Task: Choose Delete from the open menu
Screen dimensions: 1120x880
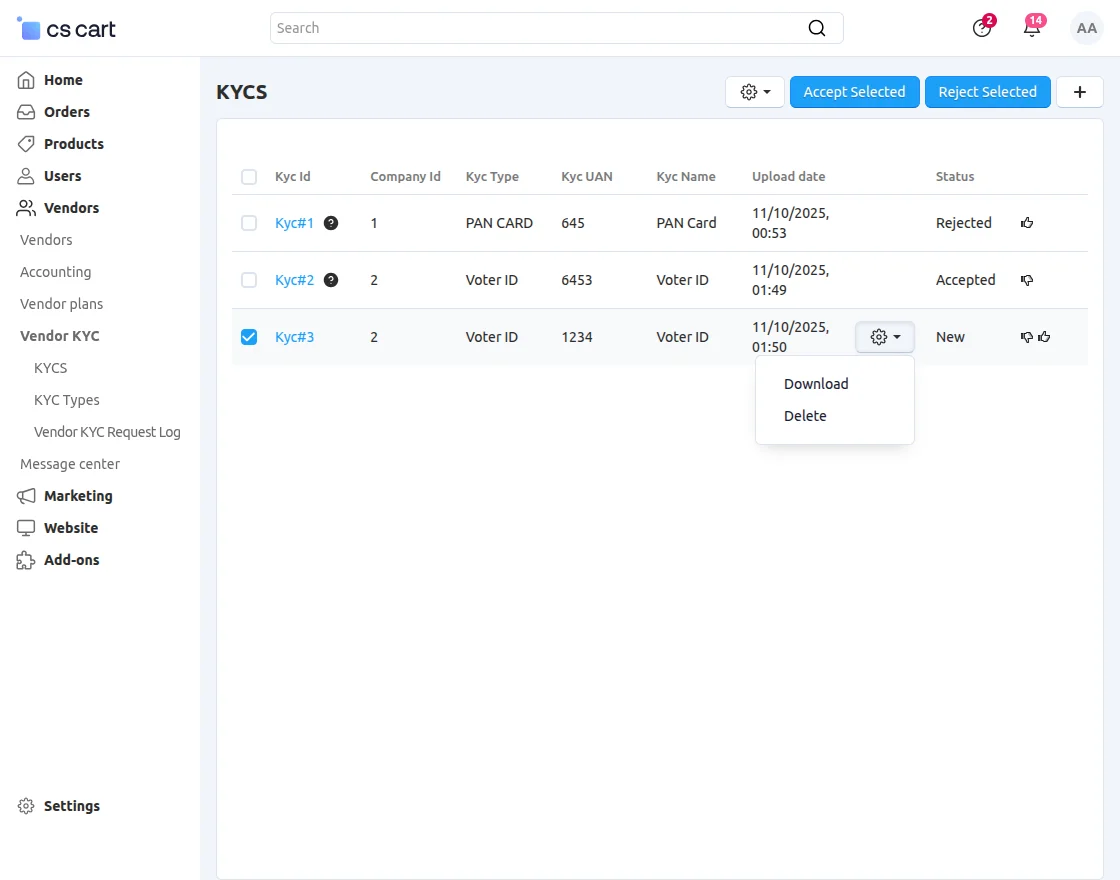Action: (x=805, y=416)
